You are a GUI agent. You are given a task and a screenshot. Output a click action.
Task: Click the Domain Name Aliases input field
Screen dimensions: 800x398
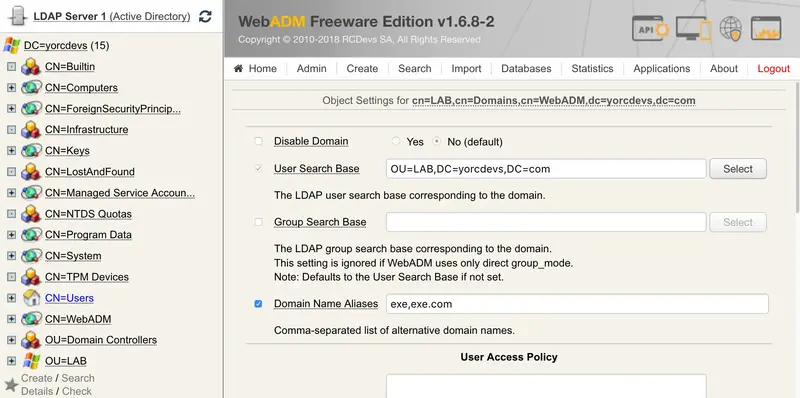pos(577,304)
